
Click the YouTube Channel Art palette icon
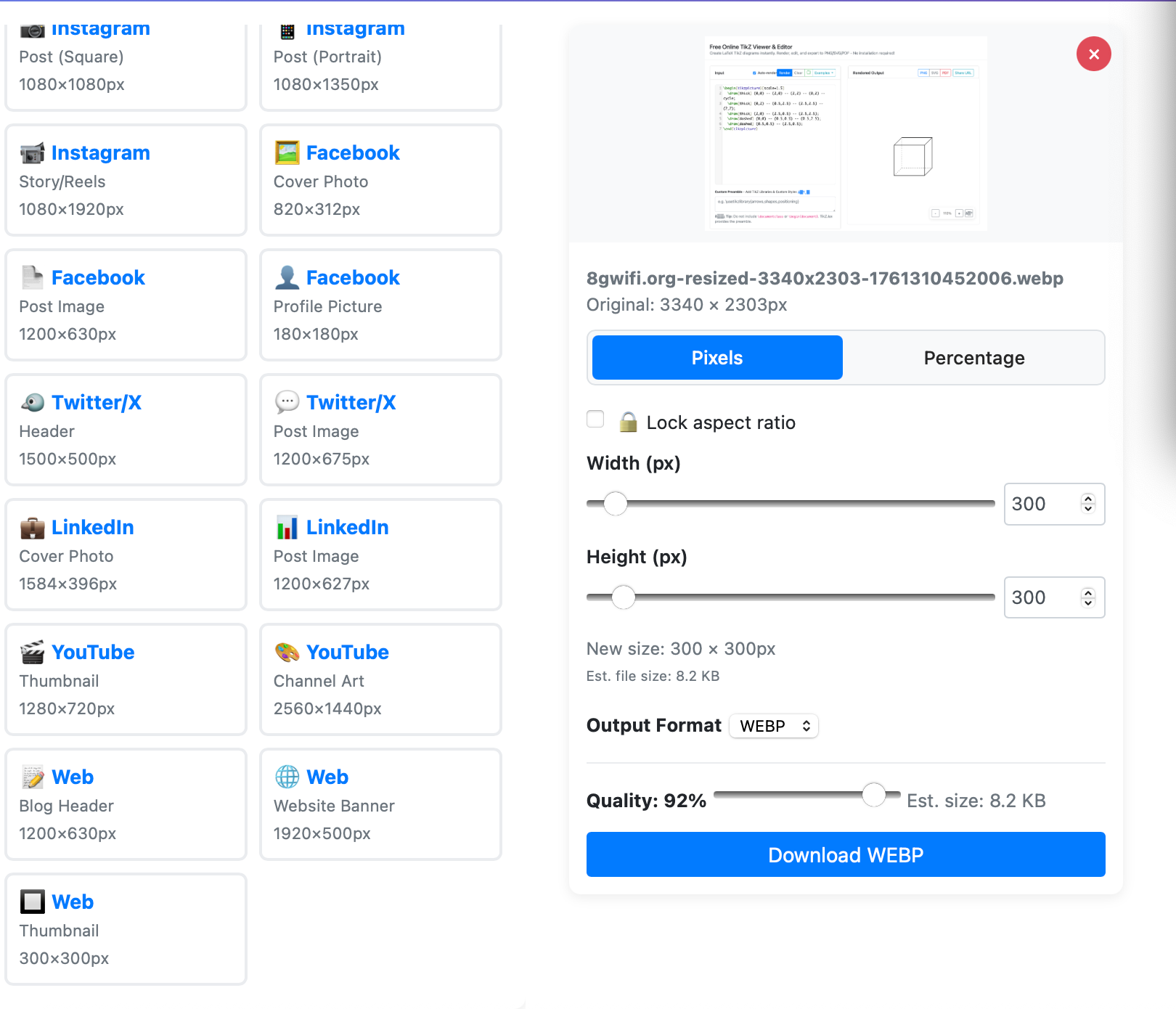[287, 653]
